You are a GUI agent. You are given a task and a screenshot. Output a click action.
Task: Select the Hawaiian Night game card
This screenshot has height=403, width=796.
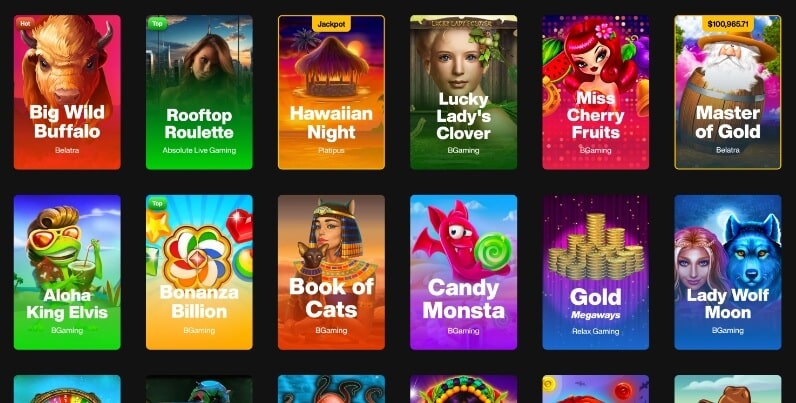(331, 92)
